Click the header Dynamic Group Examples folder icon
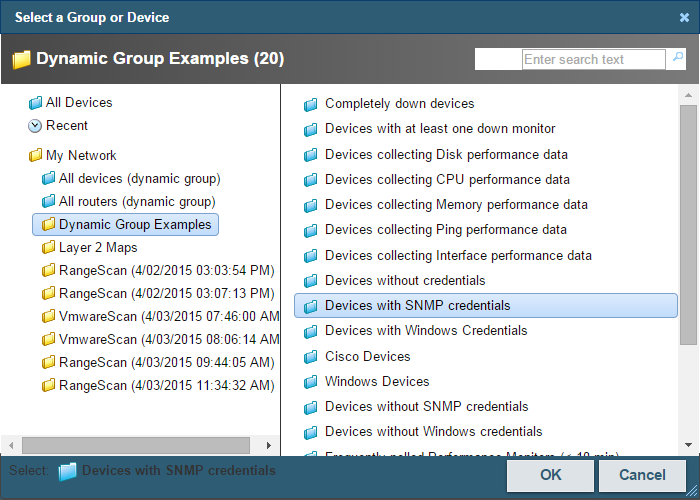The image size is (700, 500). click(21, 59)
